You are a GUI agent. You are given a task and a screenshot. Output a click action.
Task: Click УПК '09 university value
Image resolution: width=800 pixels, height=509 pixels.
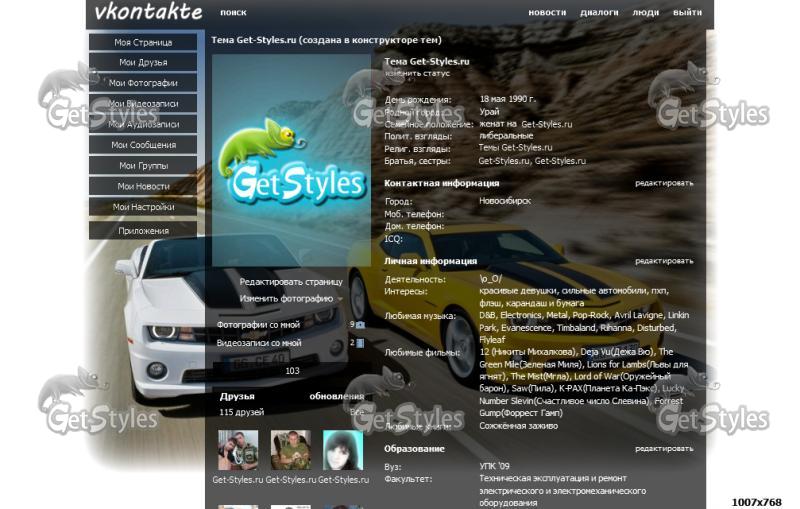click(x=494, y=466)
